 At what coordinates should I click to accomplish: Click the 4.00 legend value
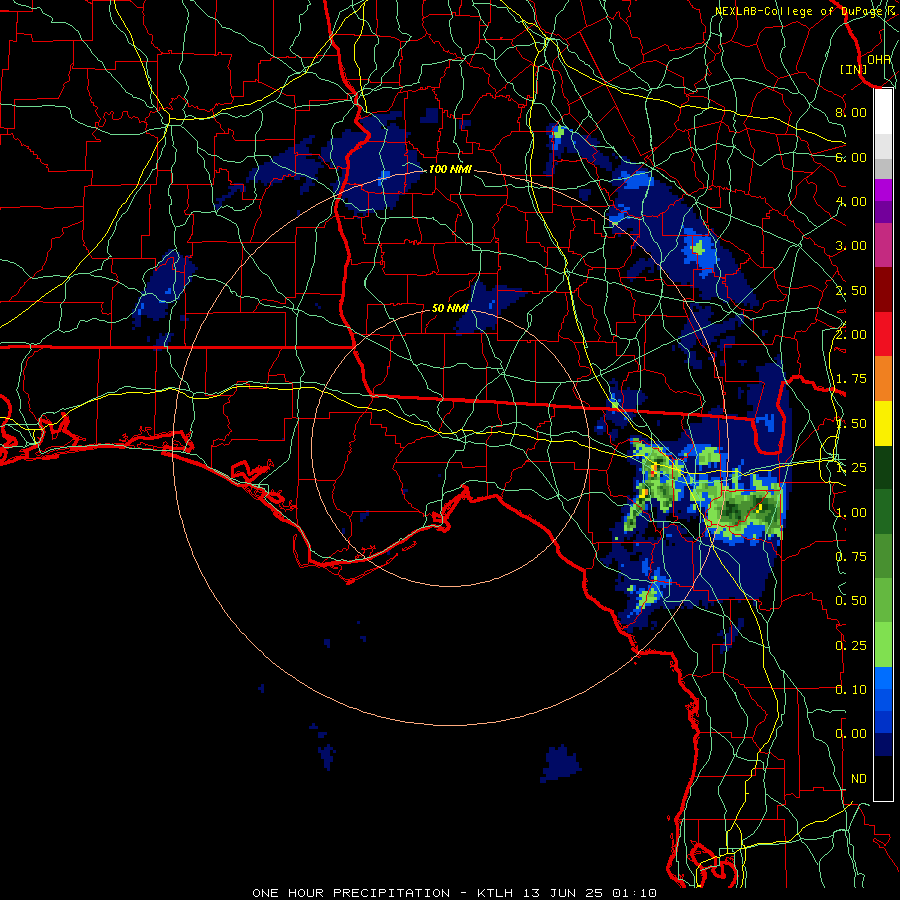(x=851, y=201)
